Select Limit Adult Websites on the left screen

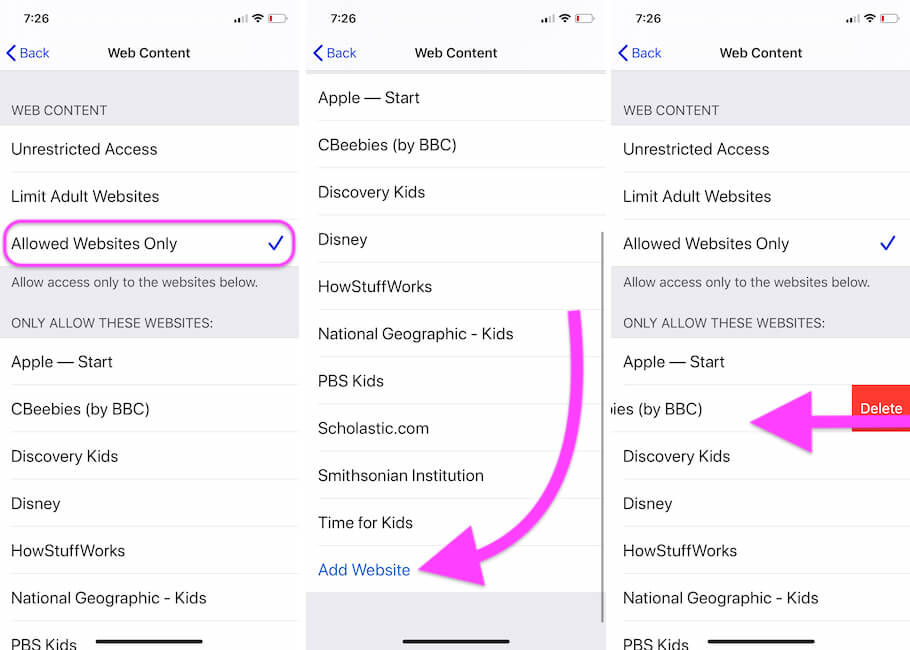pyautogui.click(x=150, y=196)
